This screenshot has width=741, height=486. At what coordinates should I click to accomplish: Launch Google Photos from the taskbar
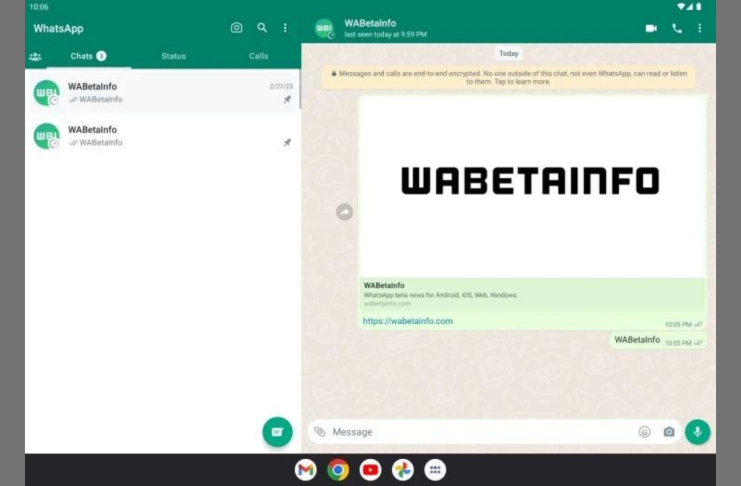[403, 470]
